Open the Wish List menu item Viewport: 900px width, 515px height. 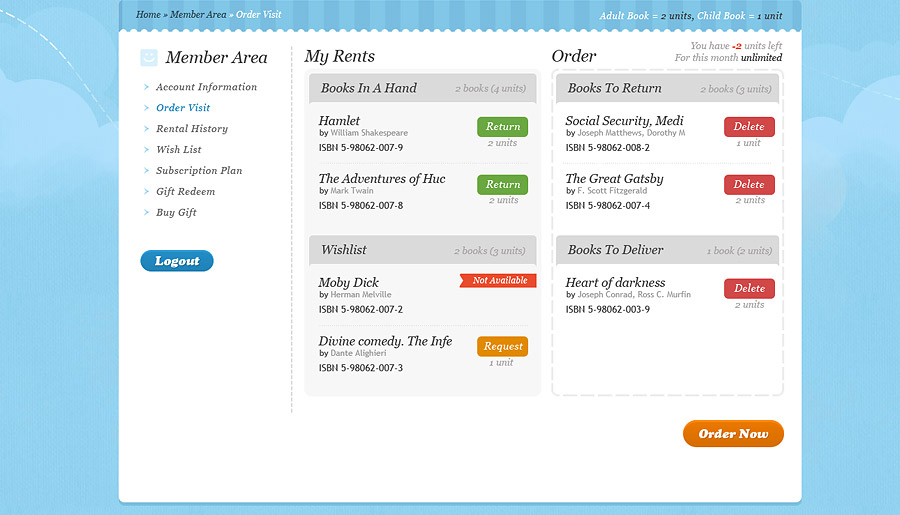tap(179, 149)
